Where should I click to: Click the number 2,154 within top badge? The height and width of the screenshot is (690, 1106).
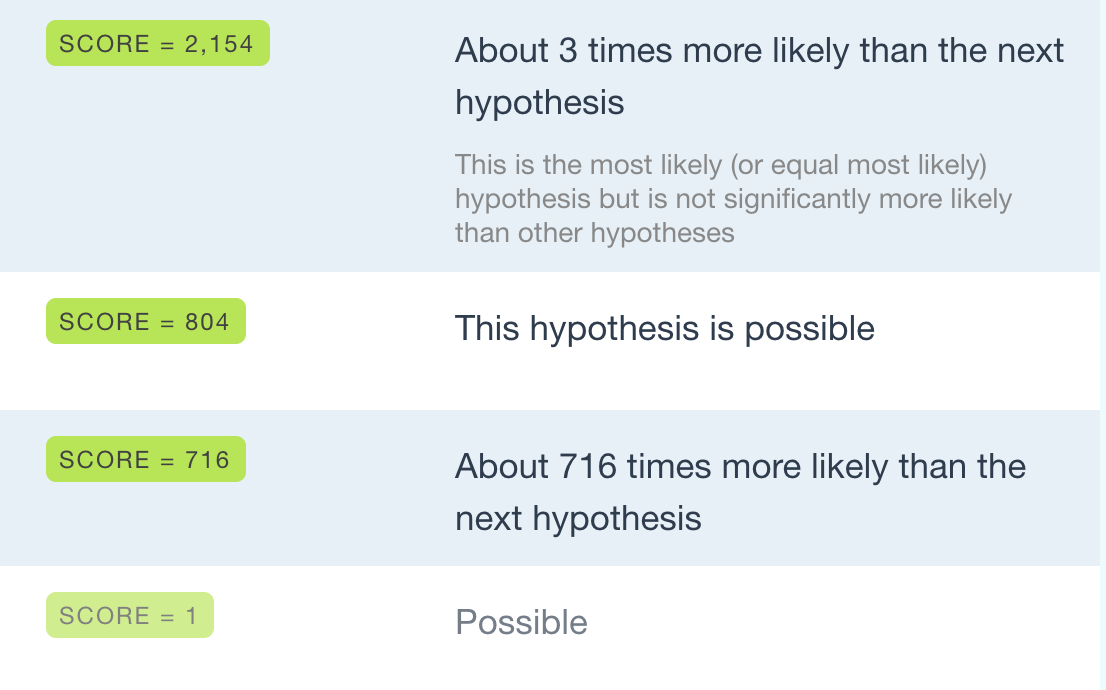point(219,44)
